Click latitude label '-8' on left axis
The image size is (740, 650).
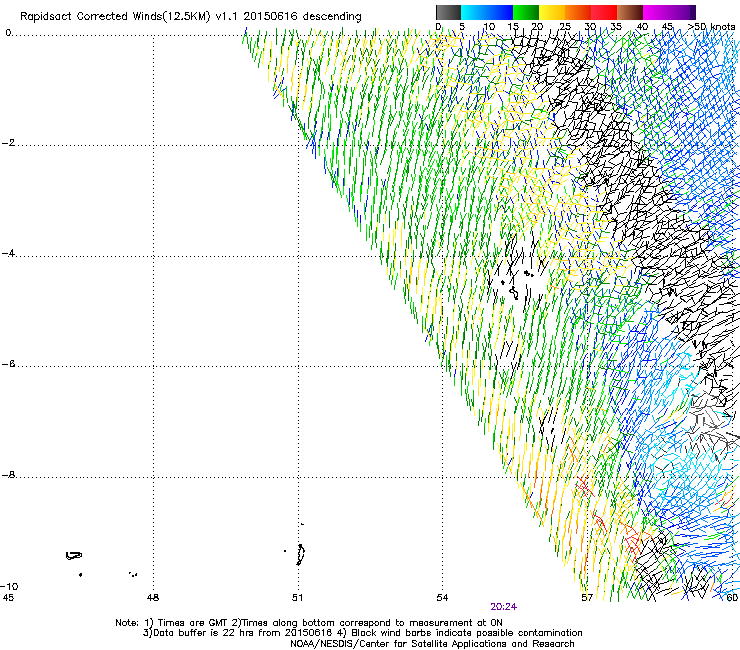(x=8, y=474)
